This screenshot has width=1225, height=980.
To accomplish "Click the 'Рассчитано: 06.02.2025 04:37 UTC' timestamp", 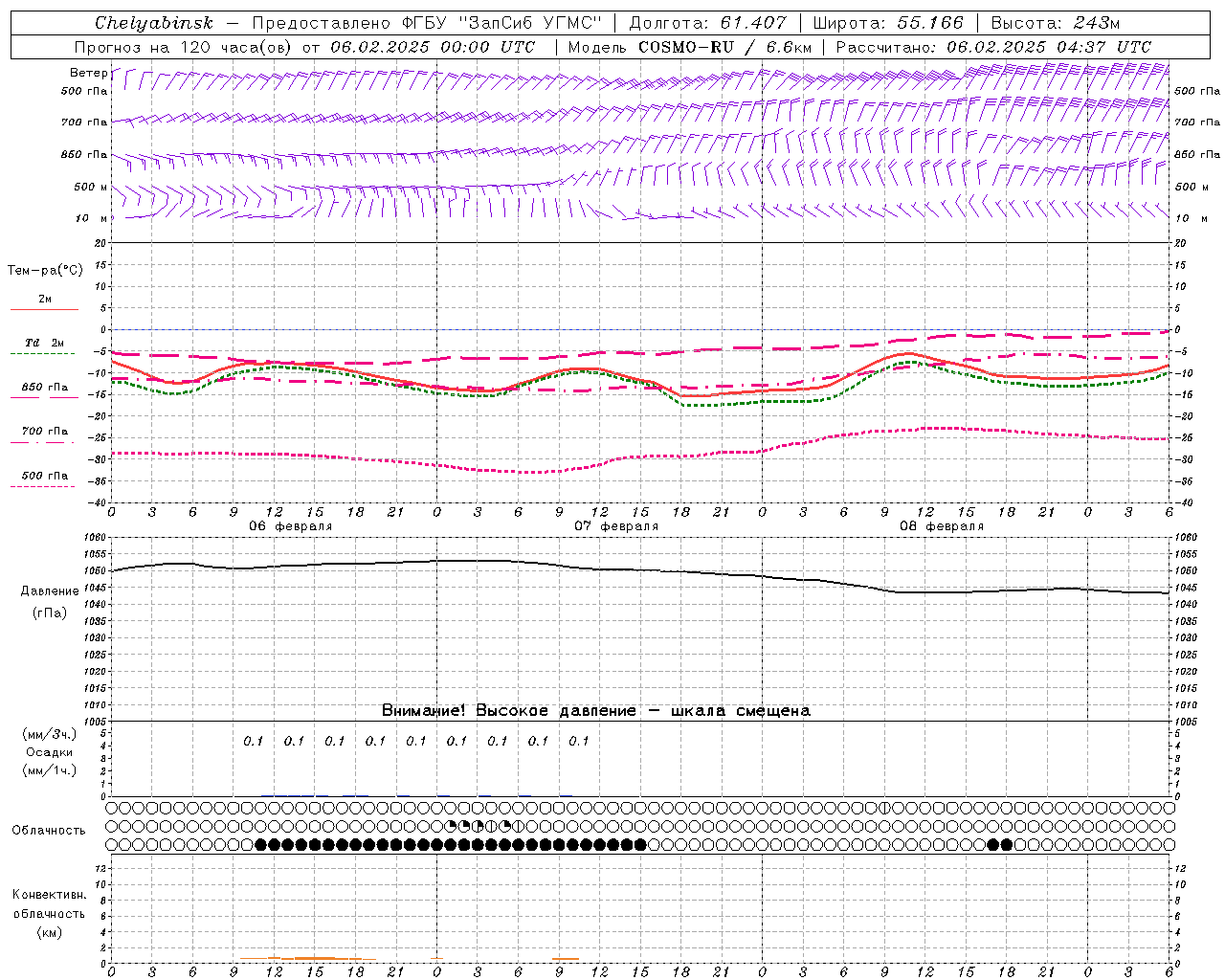I will coord(993,47).
